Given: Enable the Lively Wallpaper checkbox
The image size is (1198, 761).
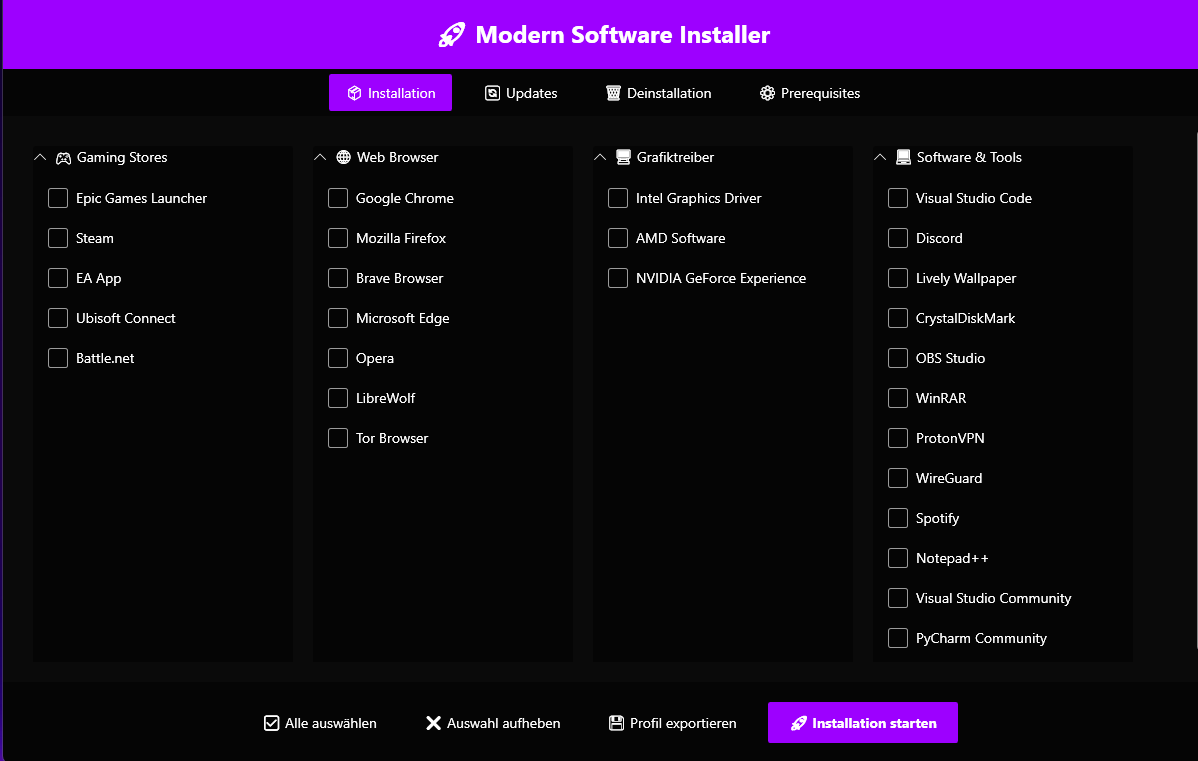Looking at the screenshot, I should pos(898,278).
